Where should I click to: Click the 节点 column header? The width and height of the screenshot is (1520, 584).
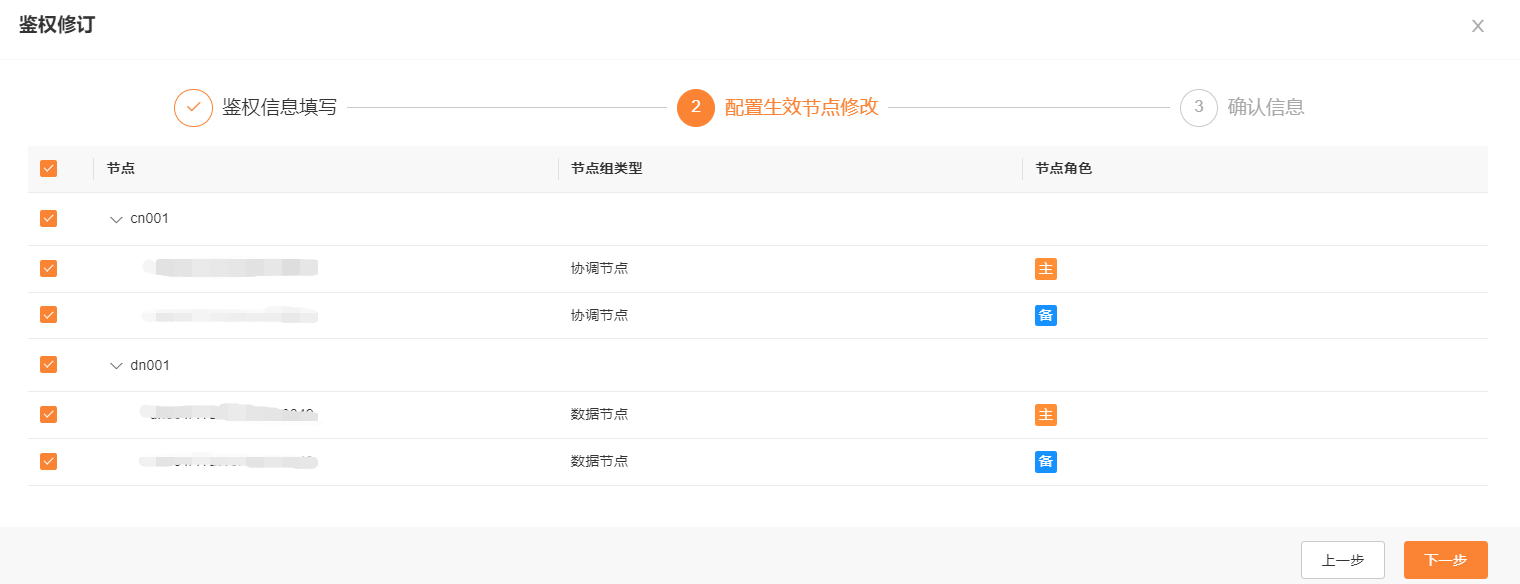point(121,168)
